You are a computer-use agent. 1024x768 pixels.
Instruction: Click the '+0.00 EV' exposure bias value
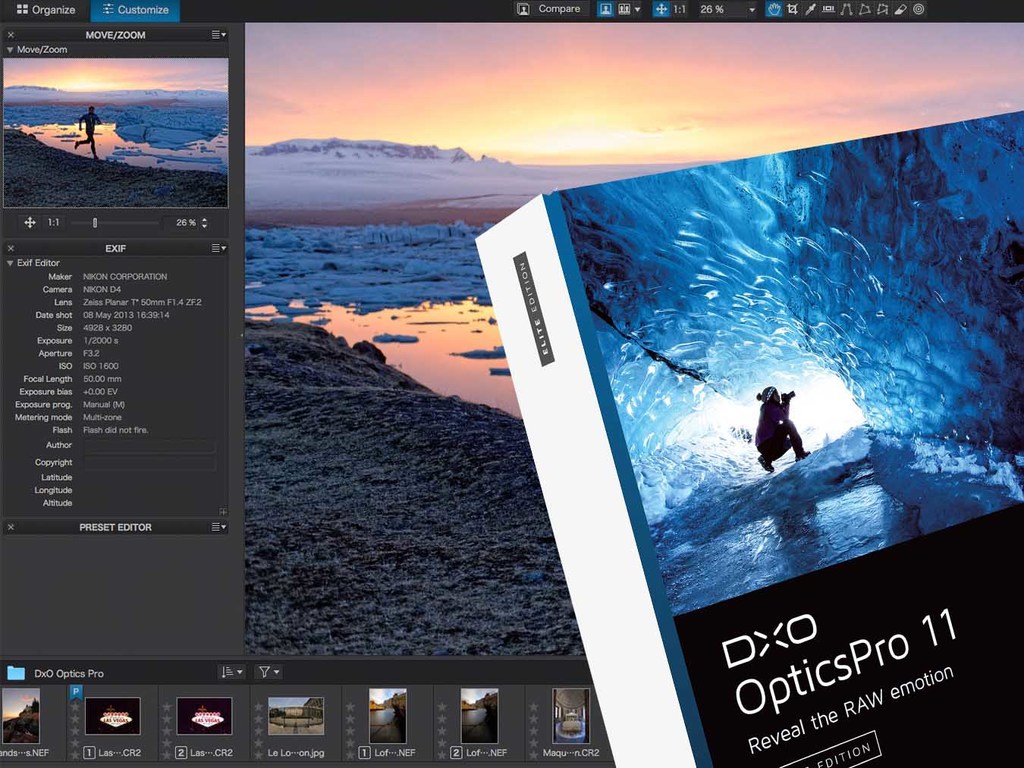(x=101, y=392)
